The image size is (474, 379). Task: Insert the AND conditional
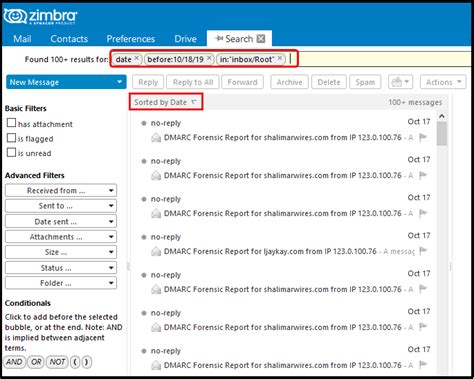[14, 362]
